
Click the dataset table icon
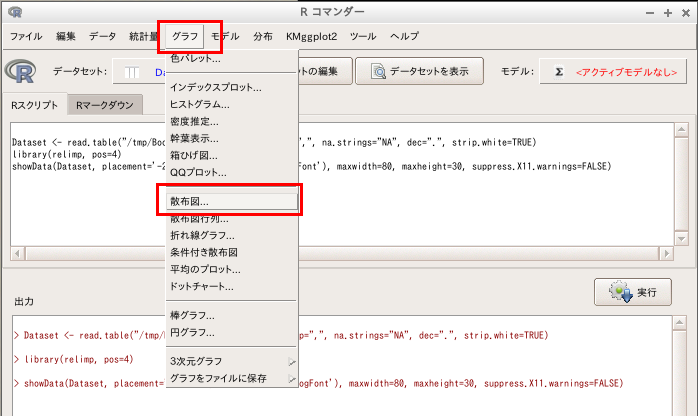[x=132, y=72]
